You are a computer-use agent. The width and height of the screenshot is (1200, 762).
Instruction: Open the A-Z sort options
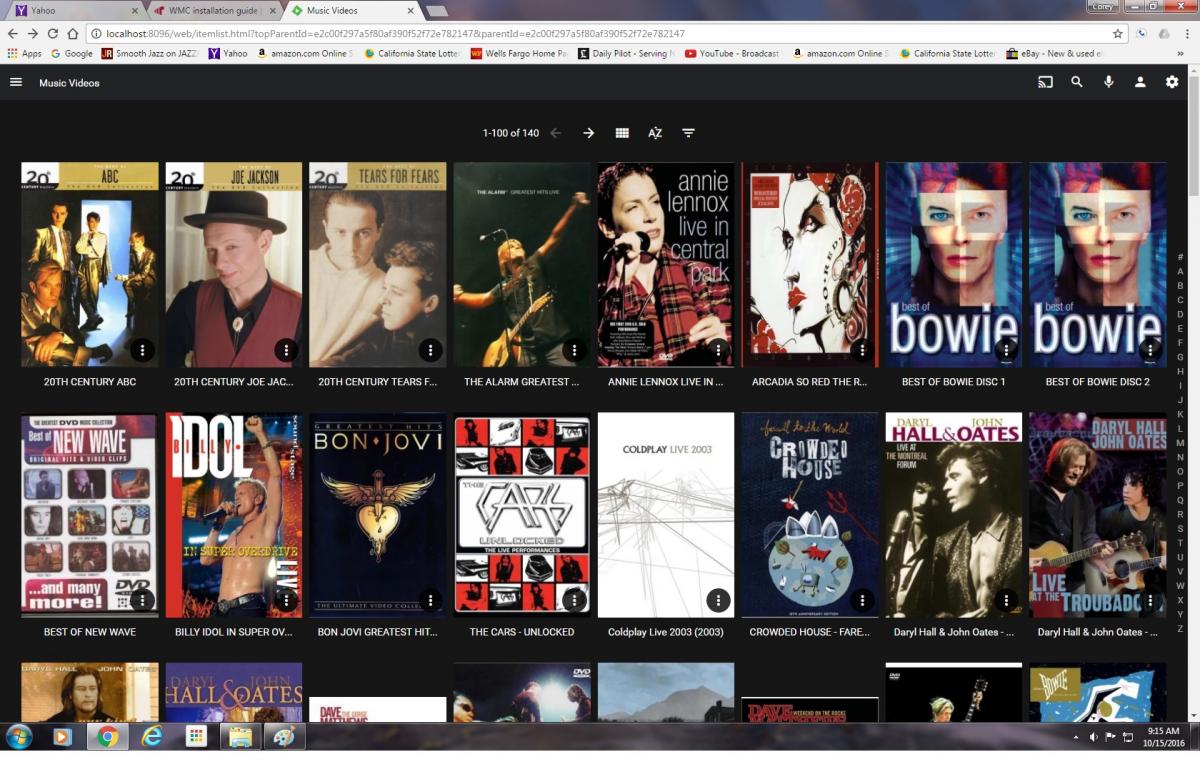pos(655,133)
